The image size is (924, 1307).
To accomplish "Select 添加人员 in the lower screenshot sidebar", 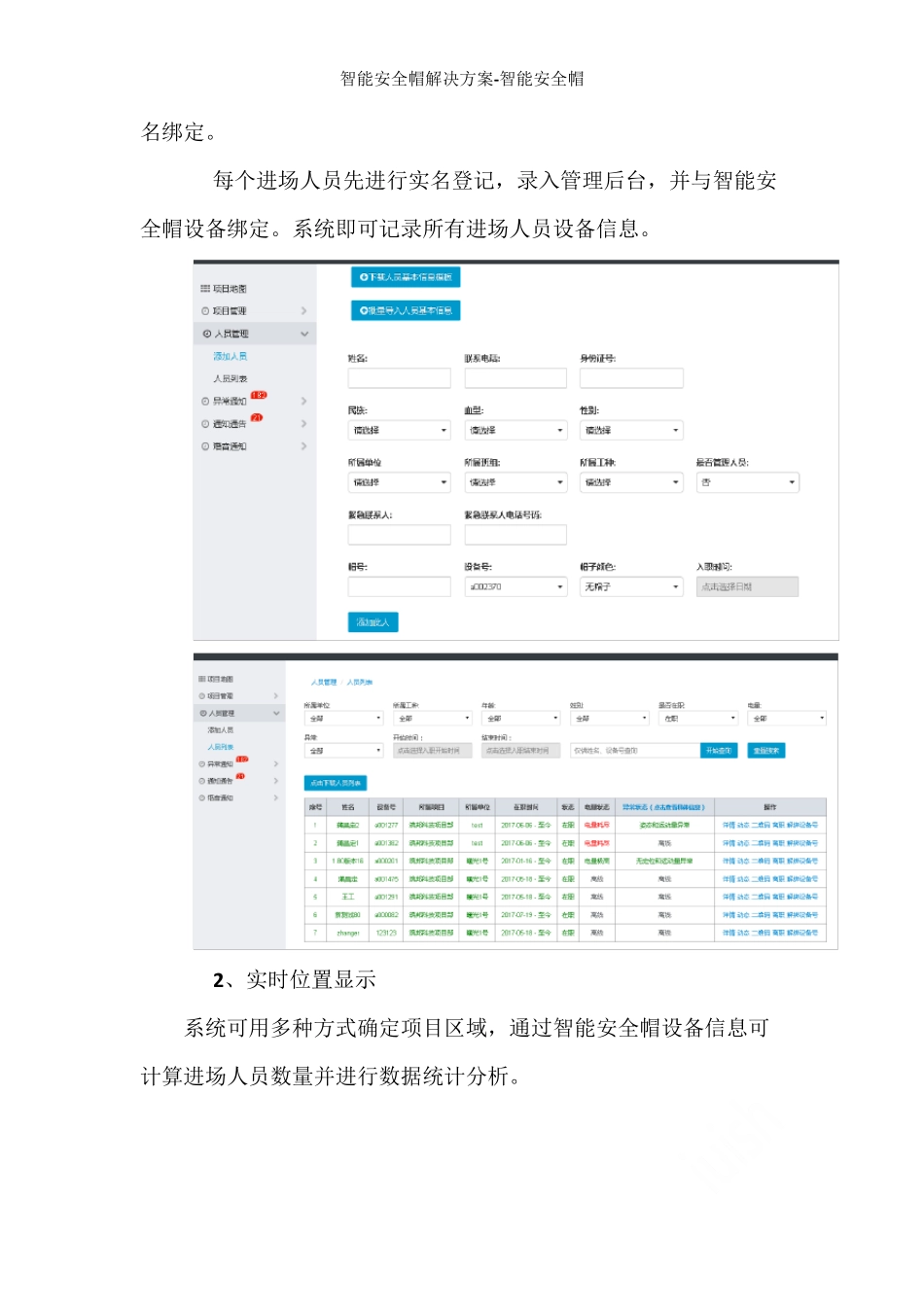I will click(220, 730).
